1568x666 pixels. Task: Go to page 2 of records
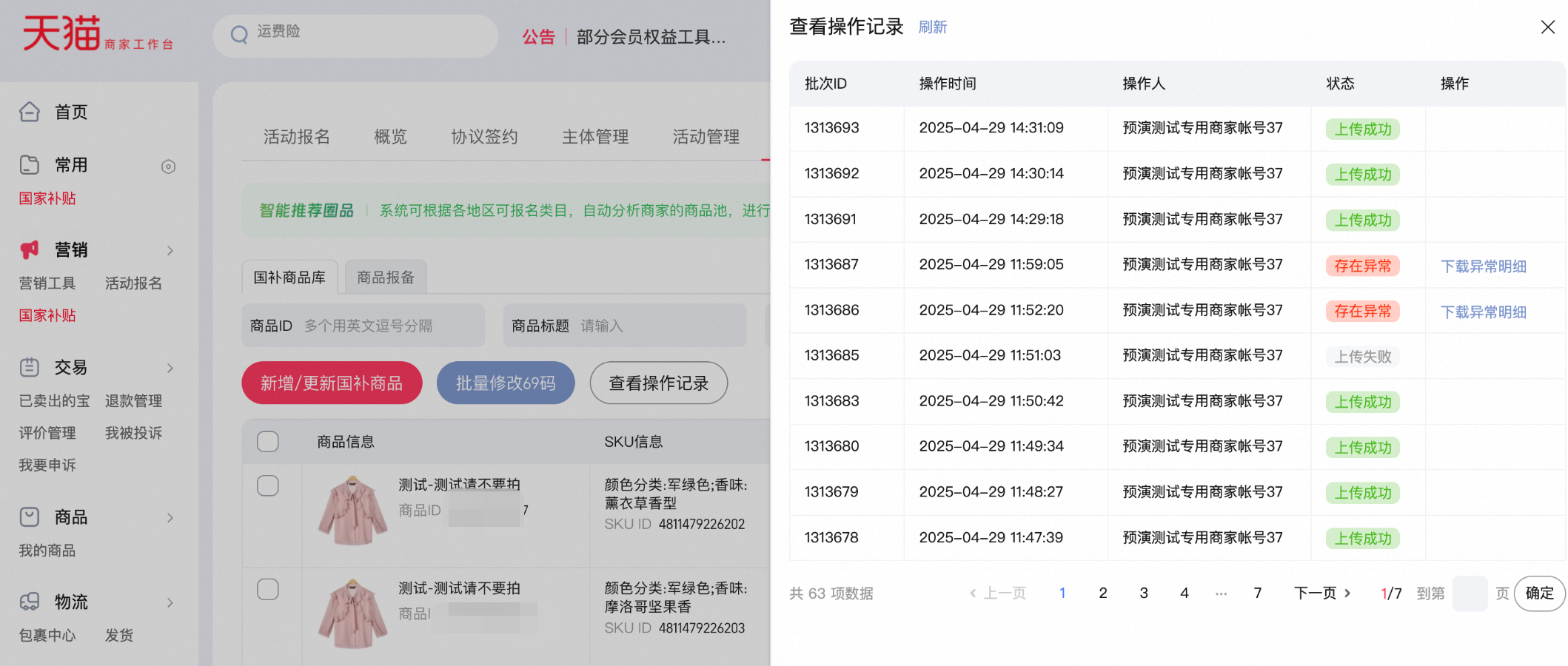coord(1103,593)
